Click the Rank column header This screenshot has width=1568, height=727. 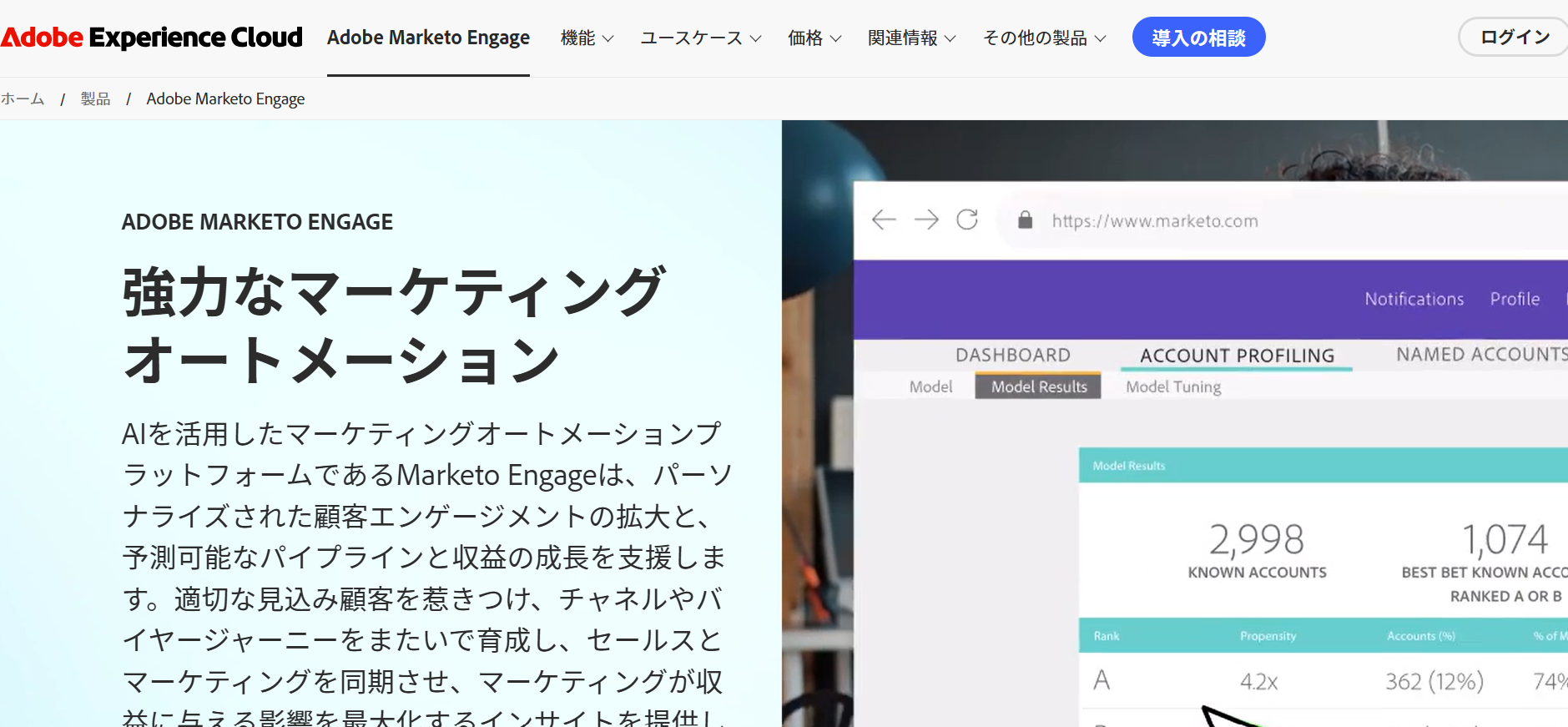tap(1107, 636)
